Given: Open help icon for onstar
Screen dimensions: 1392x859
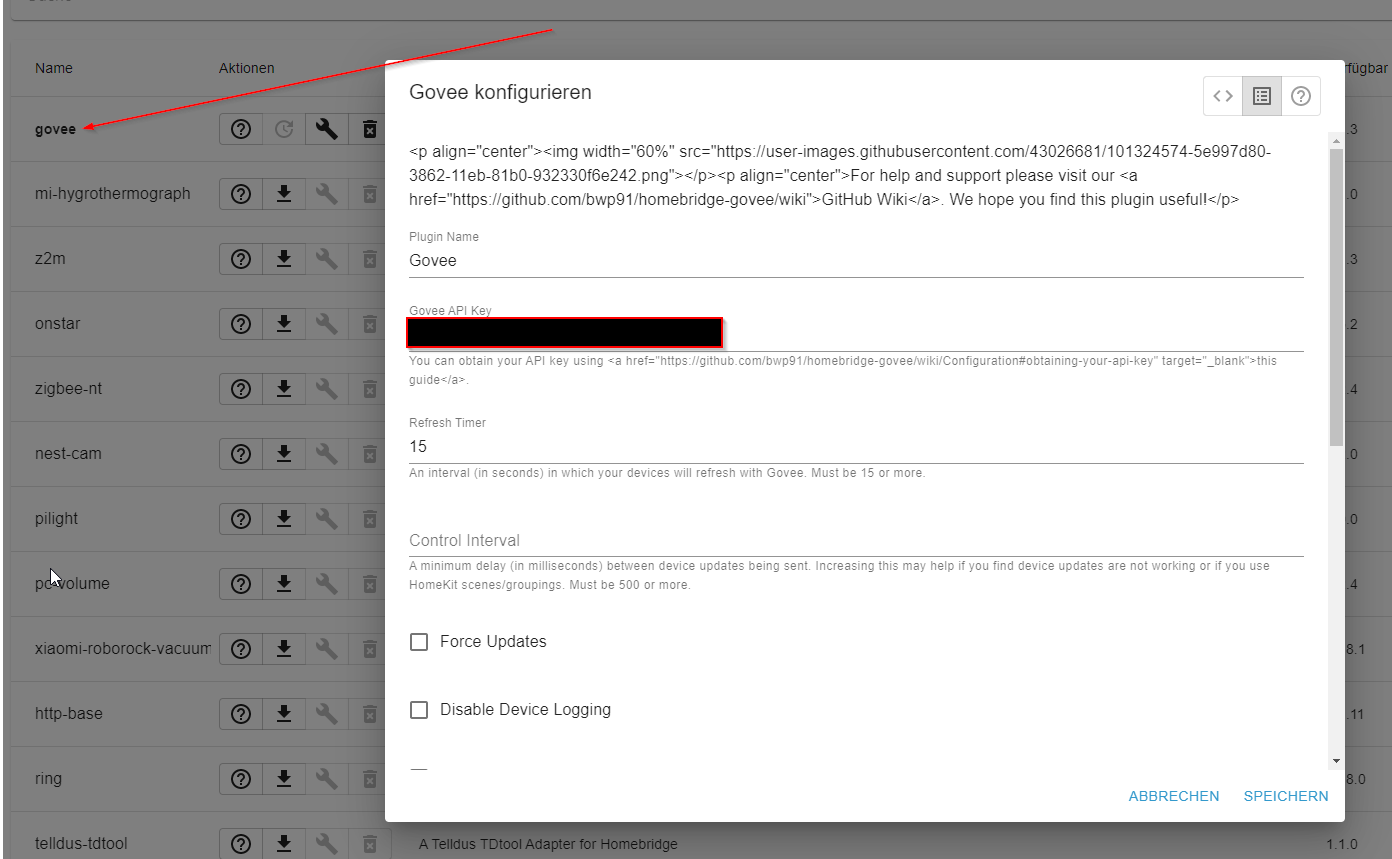Looking at the screenshot, I should point(241,324).
